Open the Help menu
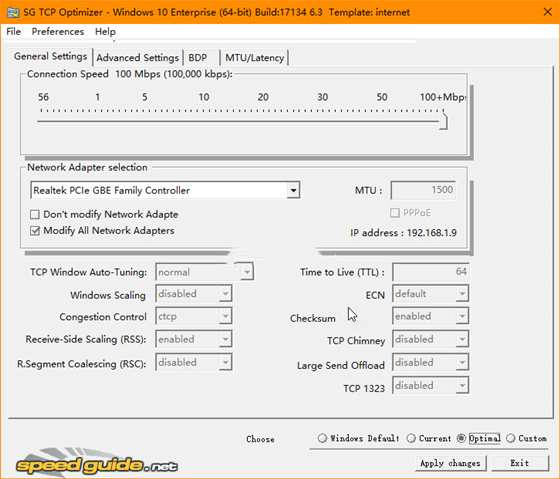The image size is (560, 479). tap(105, 31)
